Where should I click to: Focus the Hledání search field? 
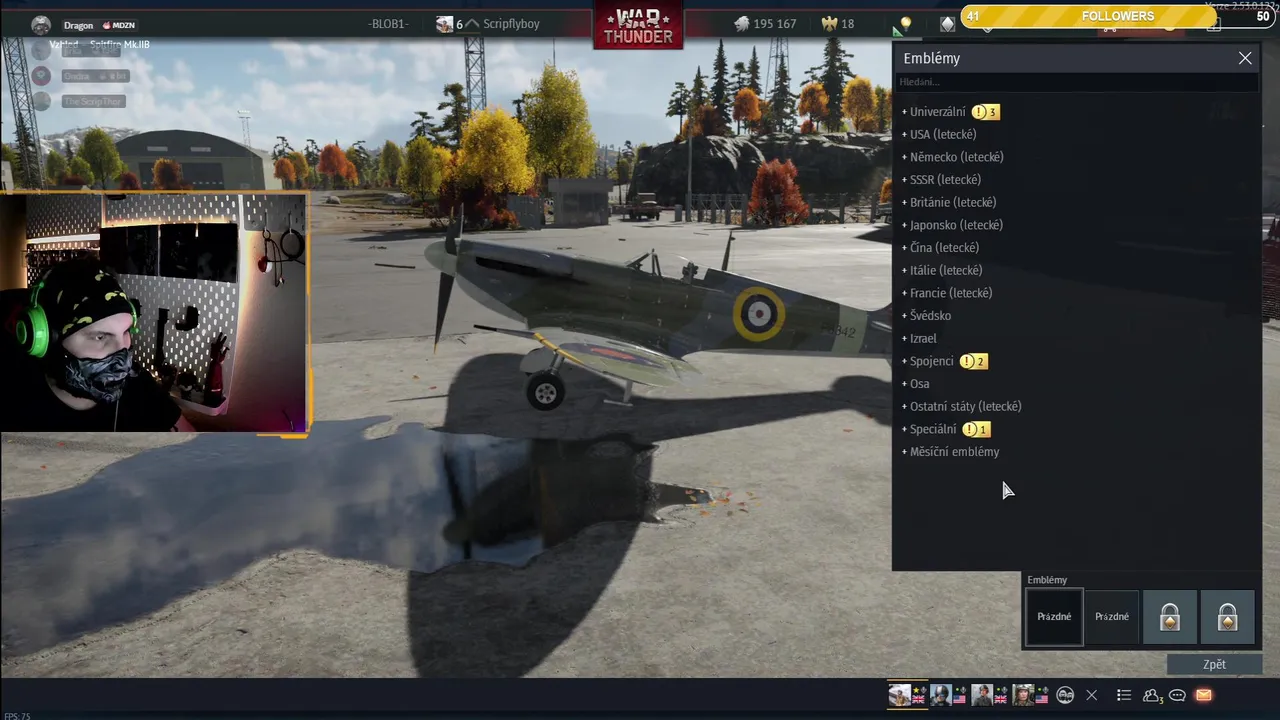[x=1076, y=82]
